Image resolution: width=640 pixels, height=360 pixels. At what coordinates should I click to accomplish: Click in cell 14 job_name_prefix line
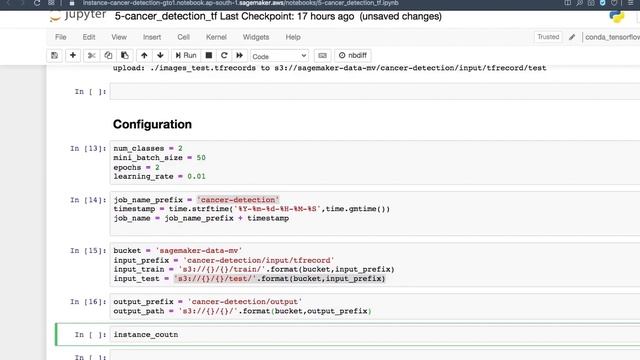coord(196,200)
